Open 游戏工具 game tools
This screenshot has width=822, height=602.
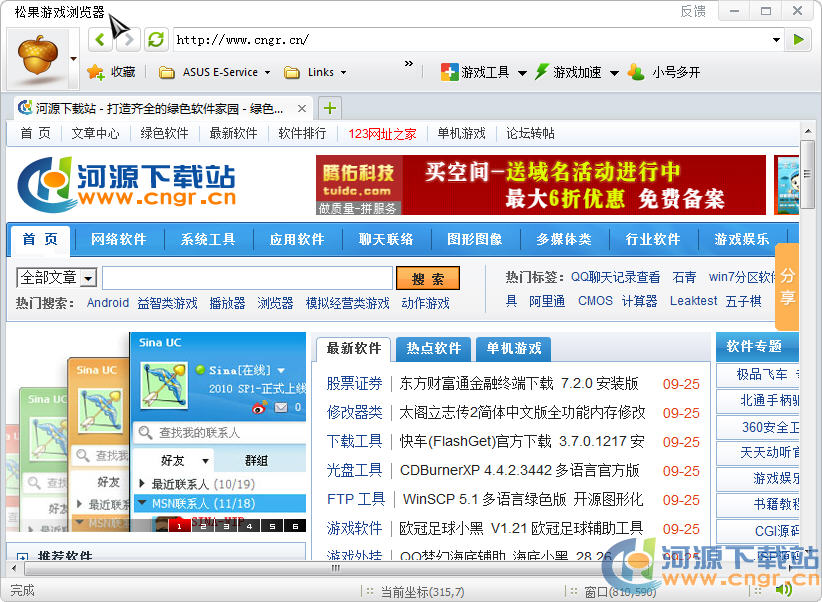coord(475,72)
